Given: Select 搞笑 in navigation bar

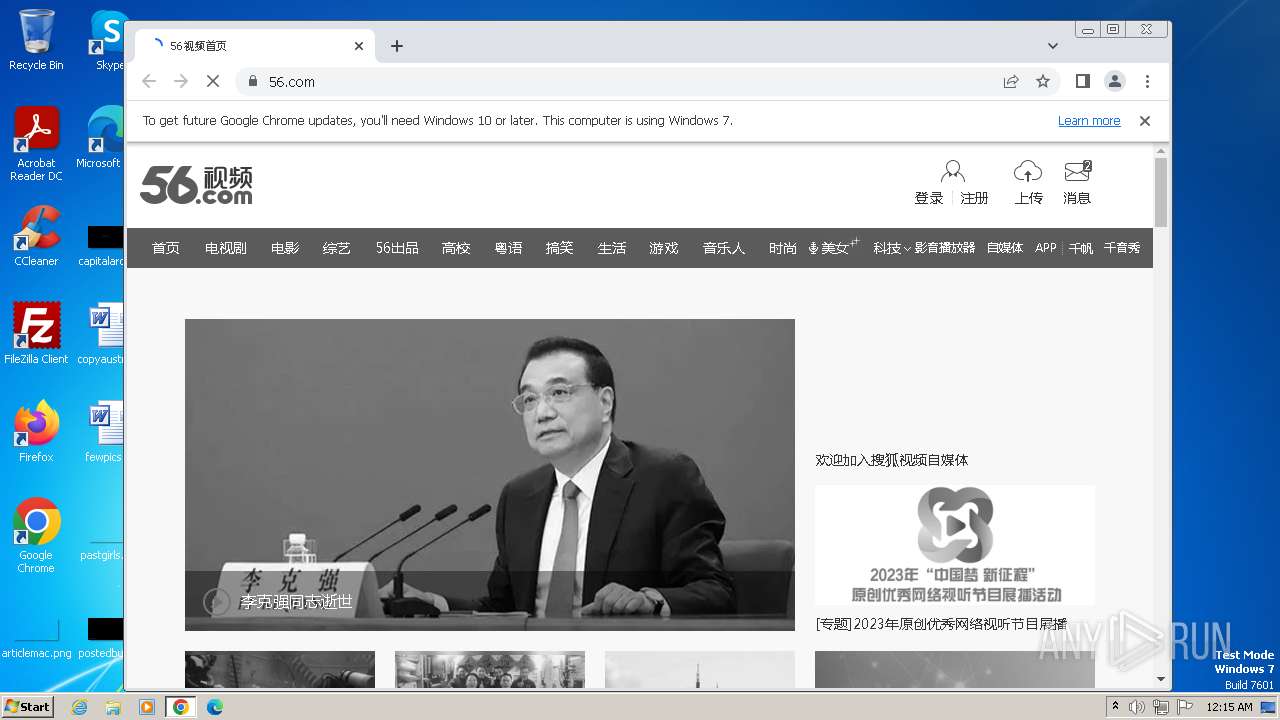Looking at the screenshot, I should click(560, 248).
